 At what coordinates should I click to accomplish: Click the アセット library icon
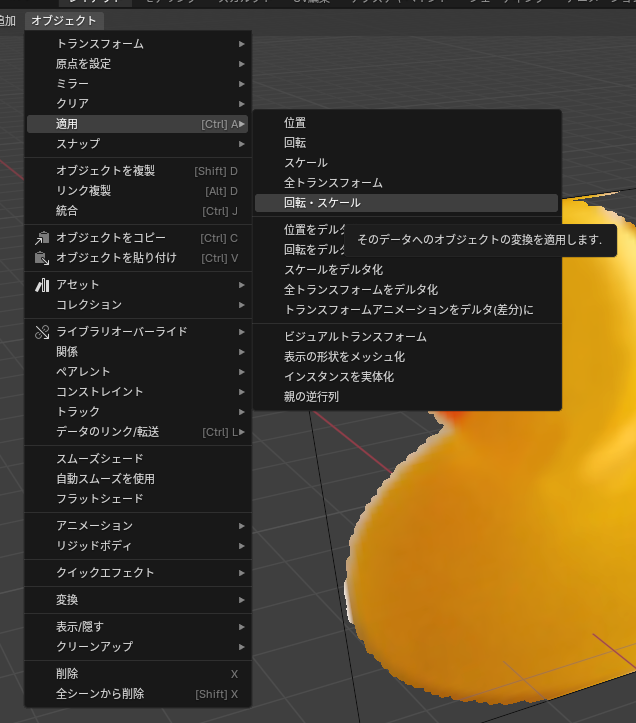click(42, 285)
